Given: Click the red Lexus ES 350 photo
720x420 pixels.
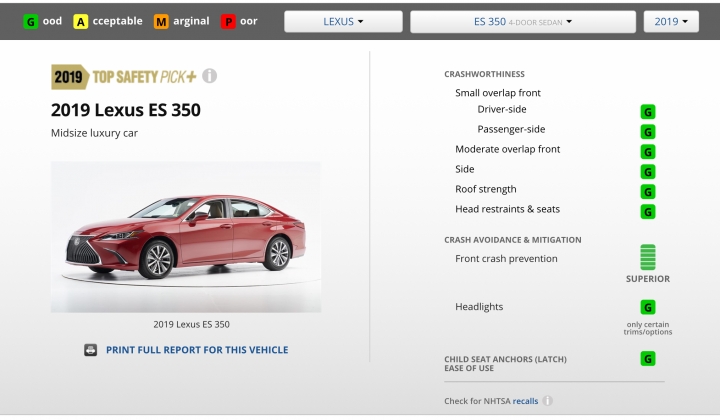Looking at the screenshot, I should tap(186, 237).
